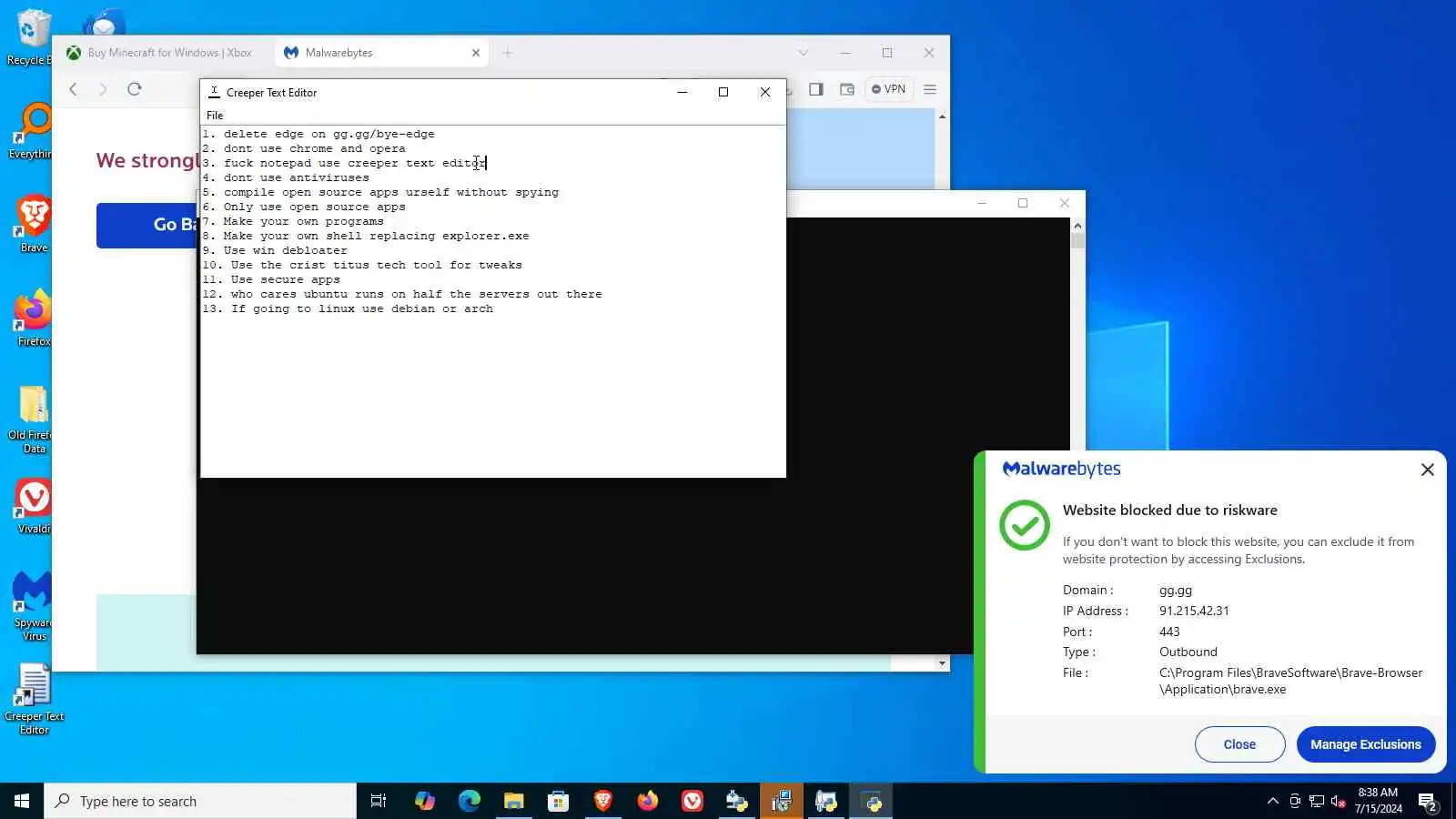Viewport: 1456px width, 819px height.
Task: Click the Go Back button on blocked page
Action: pyautogui.click(x=147, y=225)
